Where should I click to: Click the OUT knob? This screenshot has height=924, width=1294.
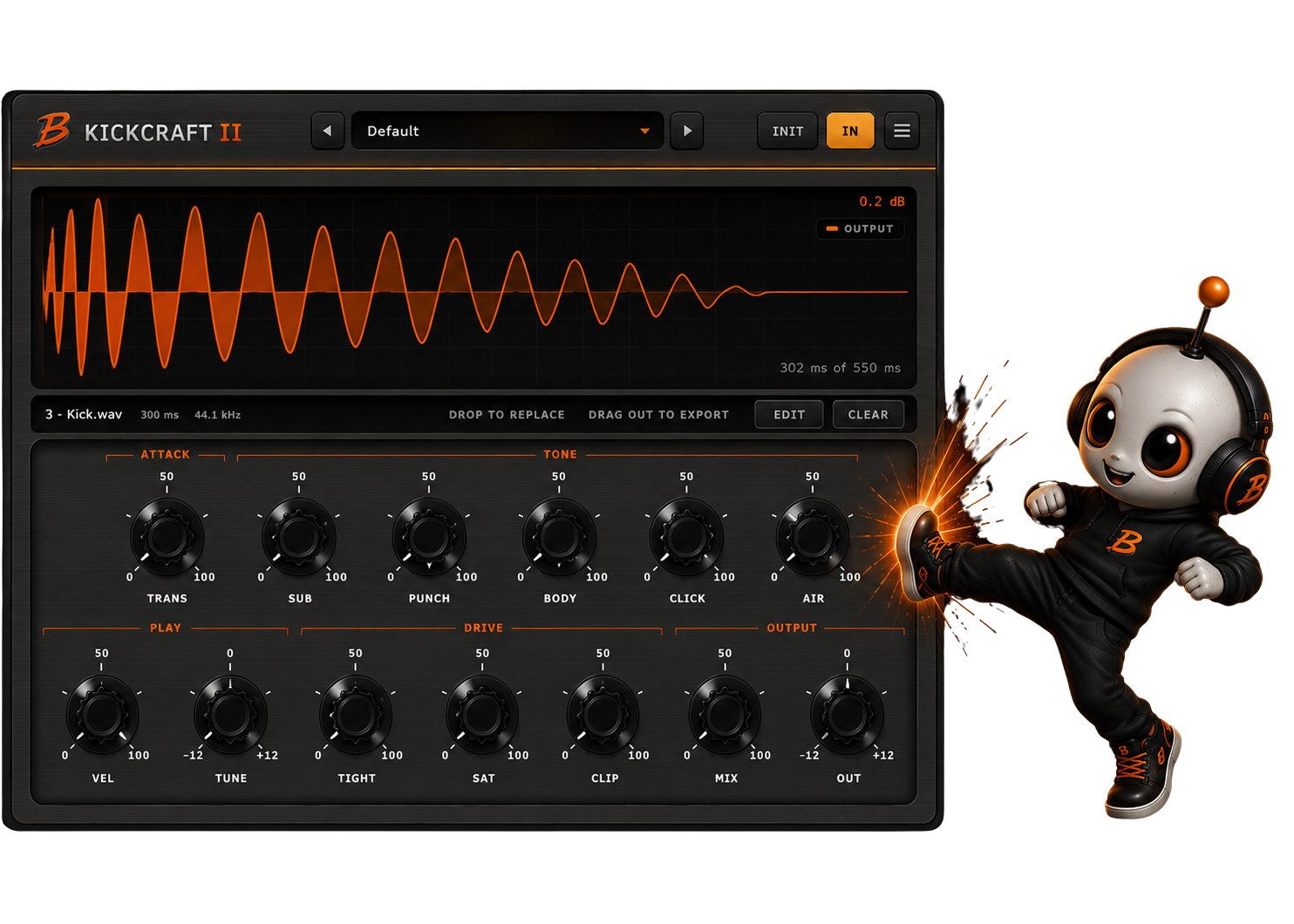[848, 716]
